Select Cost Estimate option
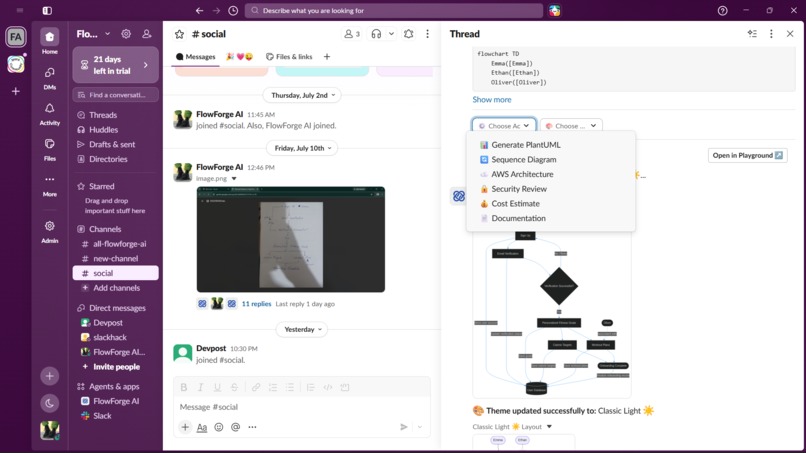The height and width of the screenshot is (453, 806). [x=551, y=204]
